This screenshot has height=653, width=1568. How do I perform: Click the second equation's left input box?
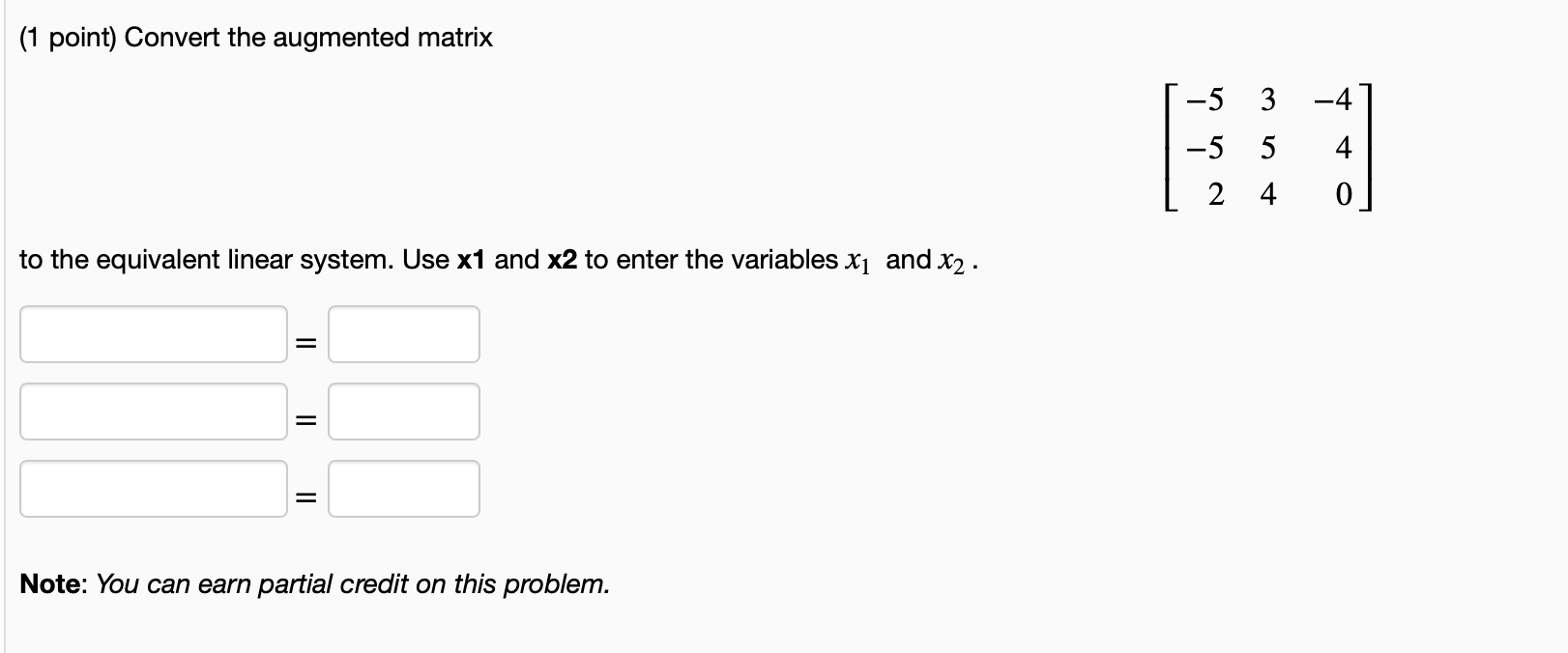(x=153, y=412)
